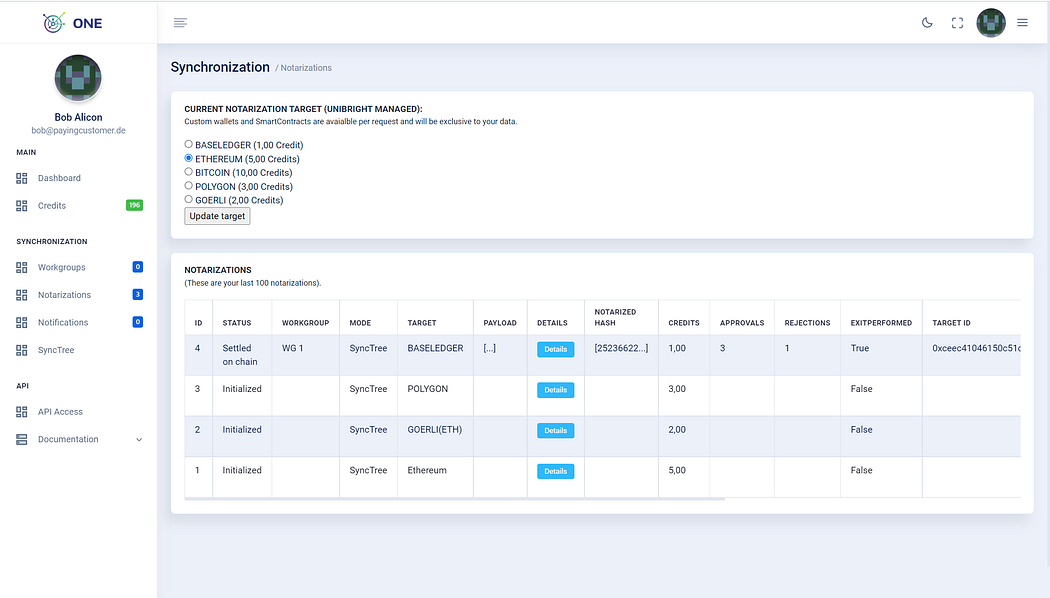Click the Notarizations grid icon
The image size is (1050, 598).
(x=21, y=295)
